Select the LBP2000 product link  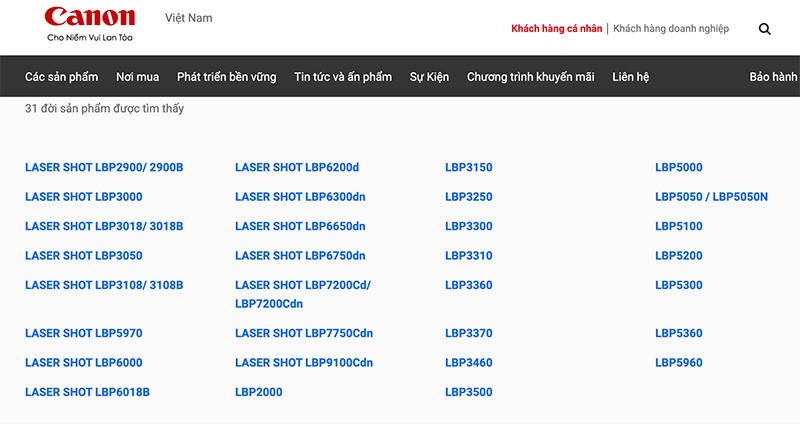(259, 392)
